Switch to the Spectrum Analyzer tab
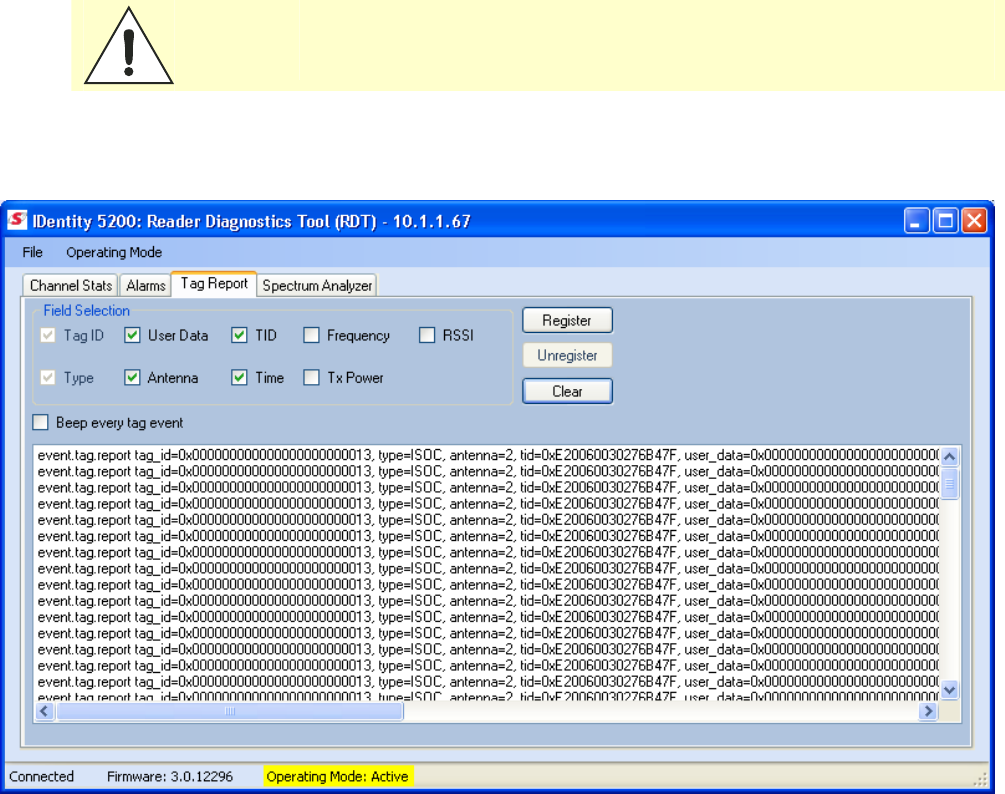 [x=317, y=285]
